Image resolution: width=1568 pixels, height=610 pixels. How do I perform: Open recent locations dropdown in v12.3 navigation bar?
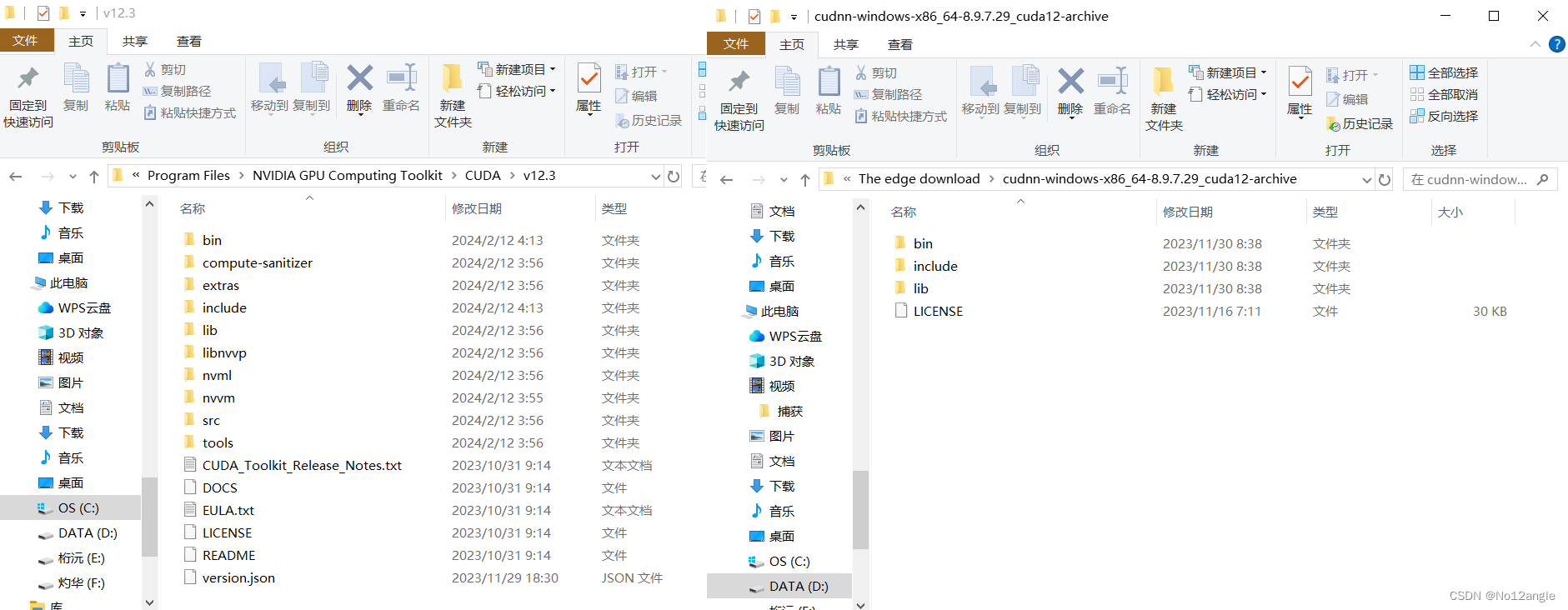tap(73, 176)
